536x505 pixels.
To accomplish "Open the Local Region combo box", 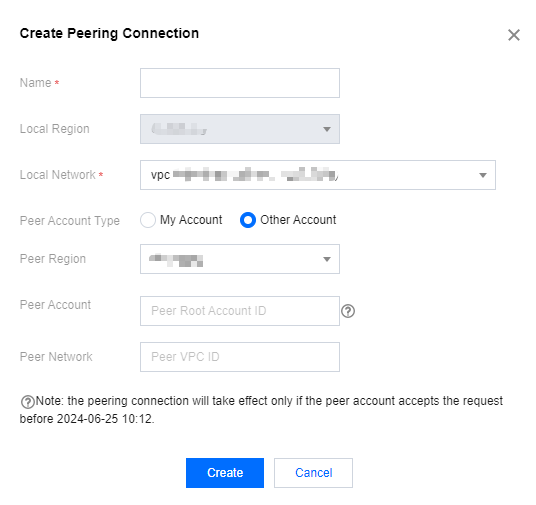I will click(x=240, y=129).
